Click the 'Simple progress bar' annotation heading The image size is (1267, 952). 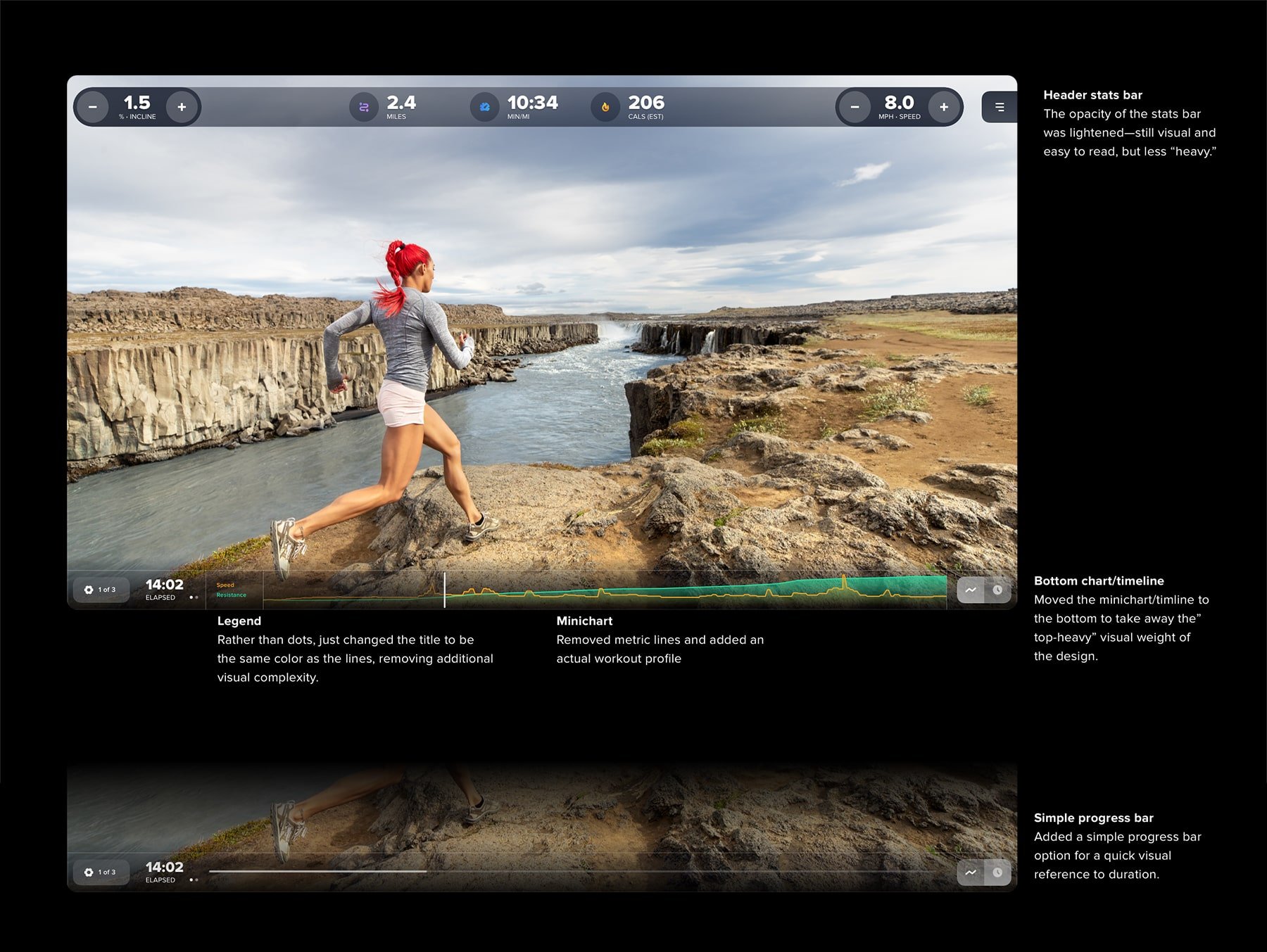pyautogui.click(x=1094, y=818)
